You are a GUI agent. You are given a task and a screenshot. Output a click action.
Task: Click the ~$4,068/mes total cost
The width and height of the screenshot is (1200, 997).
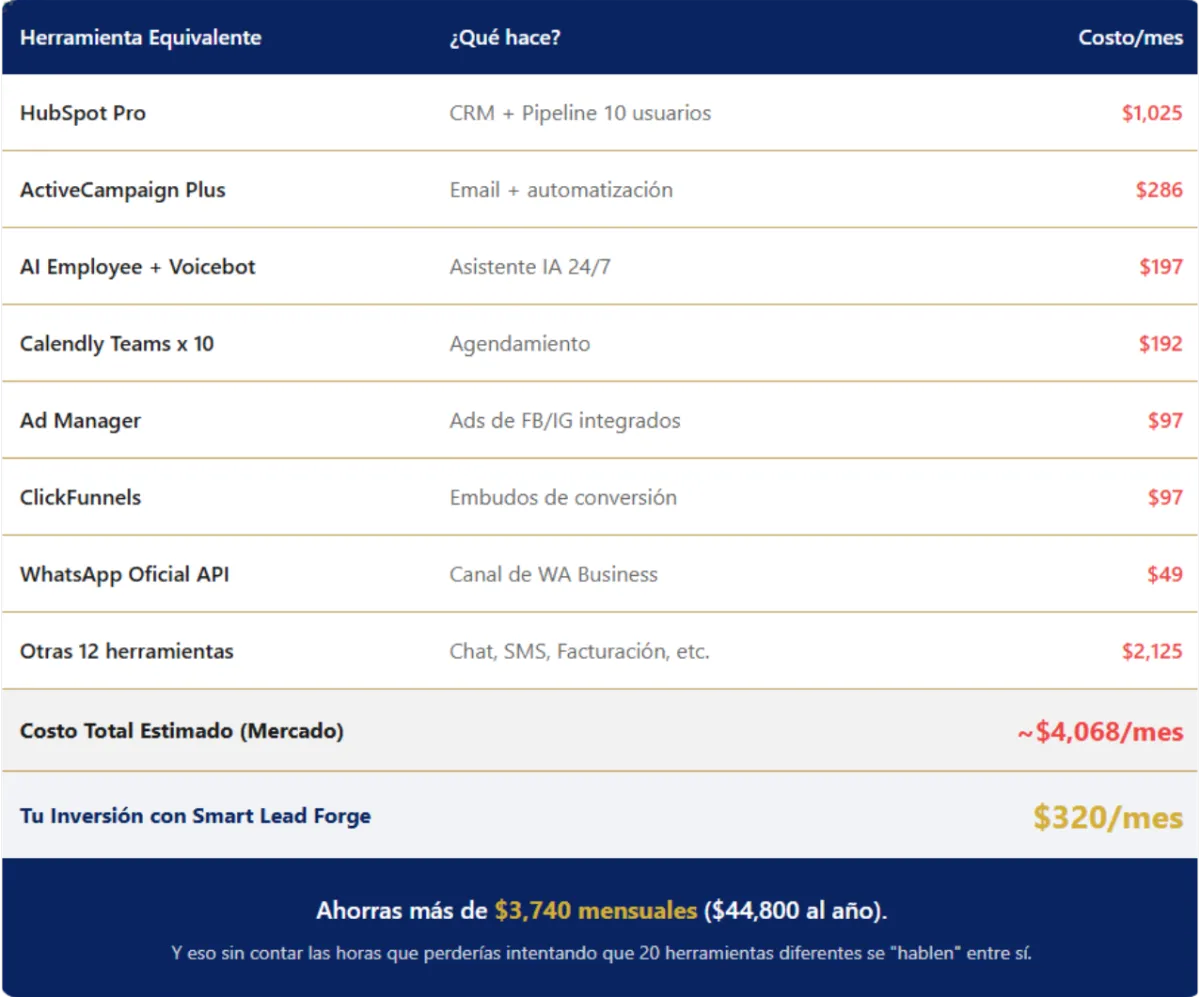[x=1100, y=732]
